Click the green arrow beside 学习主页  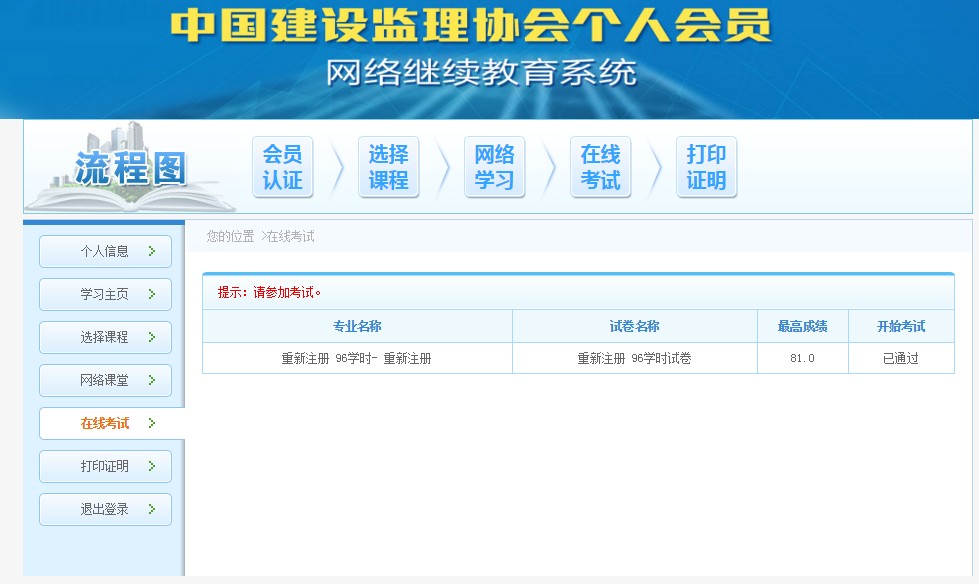(x=151, y=294)
